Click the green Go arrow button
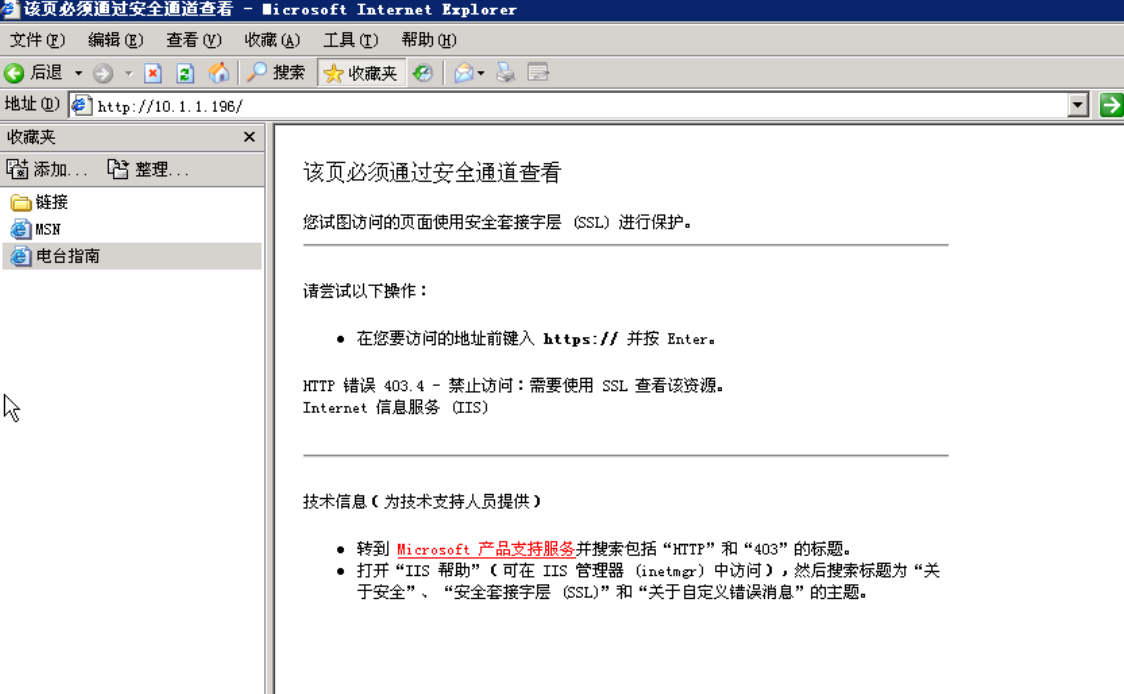The width and height of the screenshot is (1124, 694). [x=1112, y=105]
